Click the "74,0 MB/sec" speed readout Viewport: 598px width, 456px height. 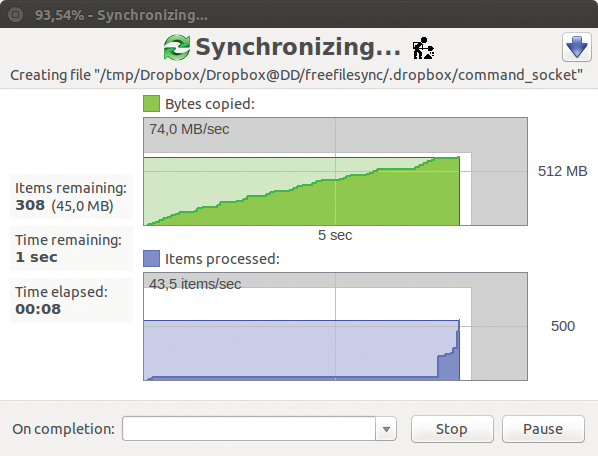point(189,129)
